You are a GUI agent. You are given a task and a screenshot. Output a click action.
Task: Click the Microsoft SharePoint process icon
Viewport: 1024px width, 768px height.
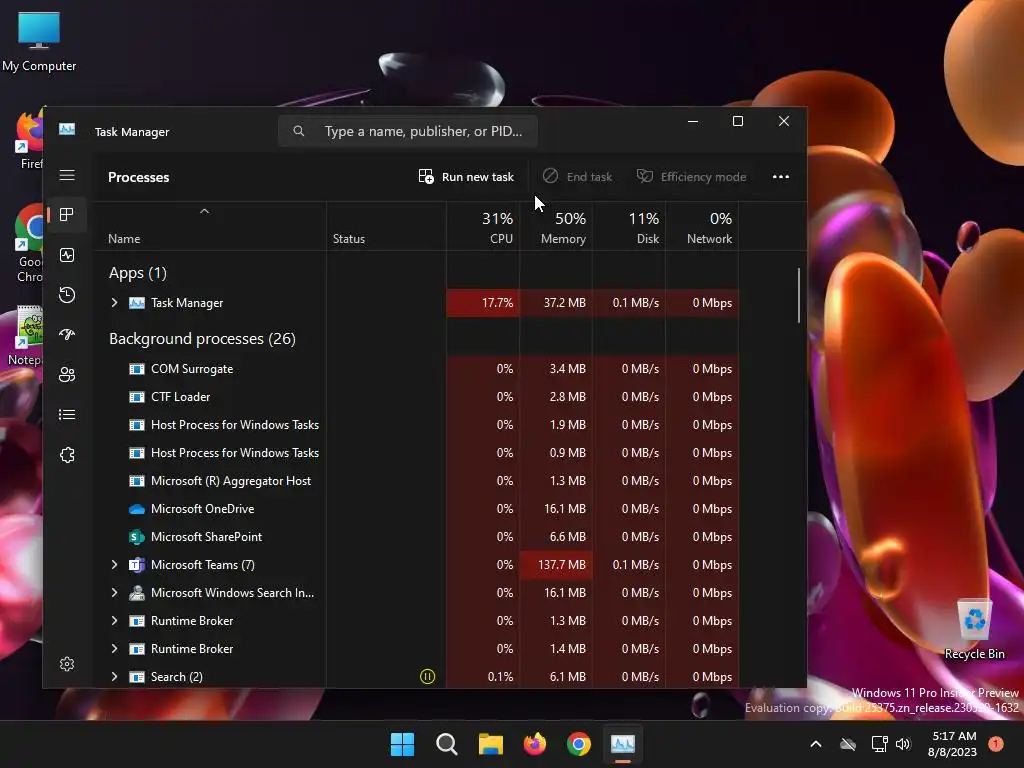[136, 537]
